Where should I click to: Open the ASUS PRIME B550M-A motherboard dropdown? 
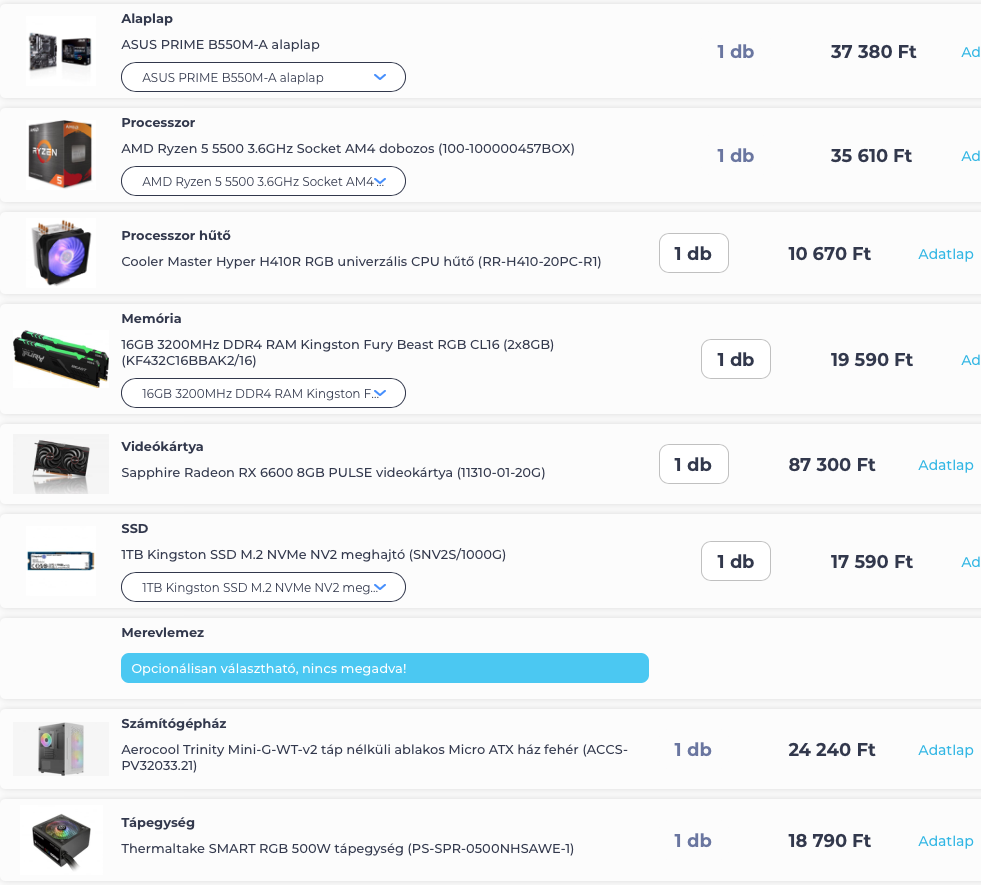coord(263,77)
